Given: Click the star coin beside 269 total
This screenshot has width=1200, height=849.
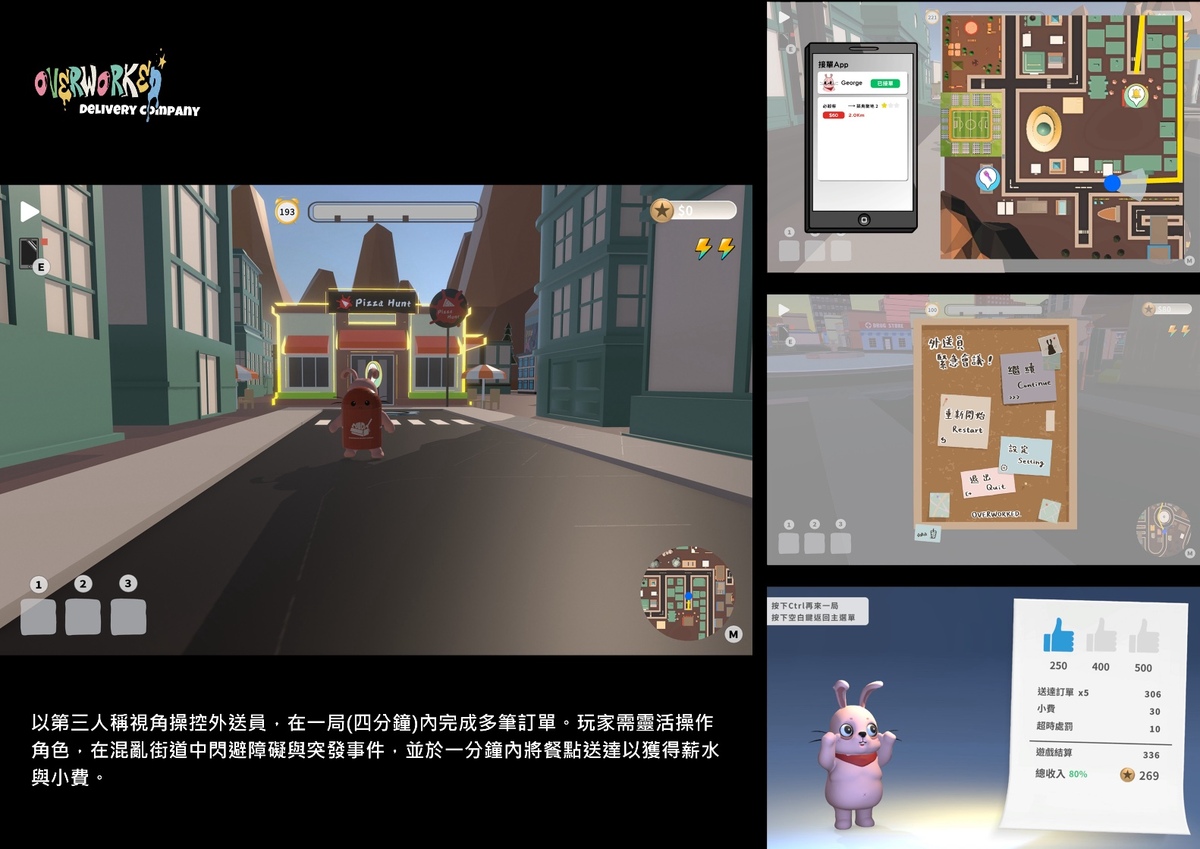Looking at the screenshot, I should pos(1127,774).
